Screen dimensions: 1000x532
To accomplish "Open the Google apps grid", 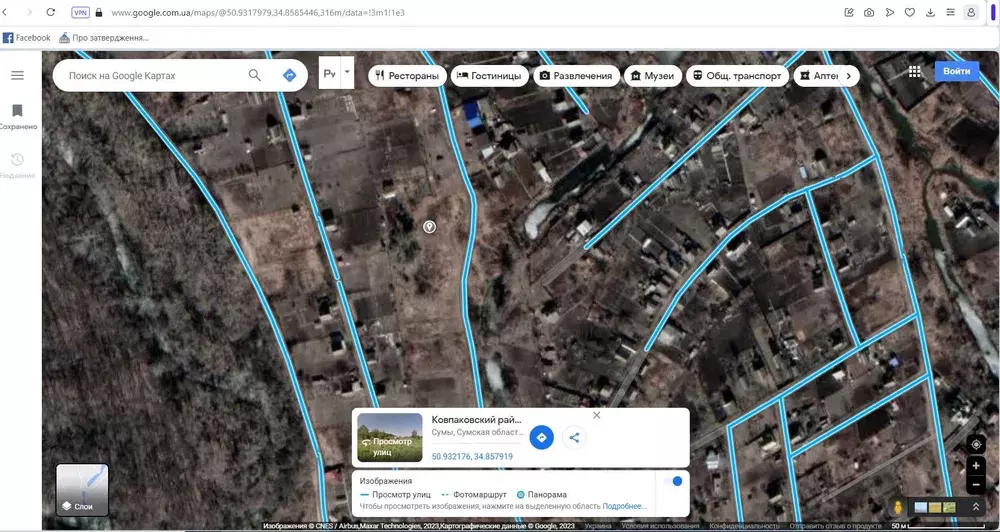I will point(914,72).
